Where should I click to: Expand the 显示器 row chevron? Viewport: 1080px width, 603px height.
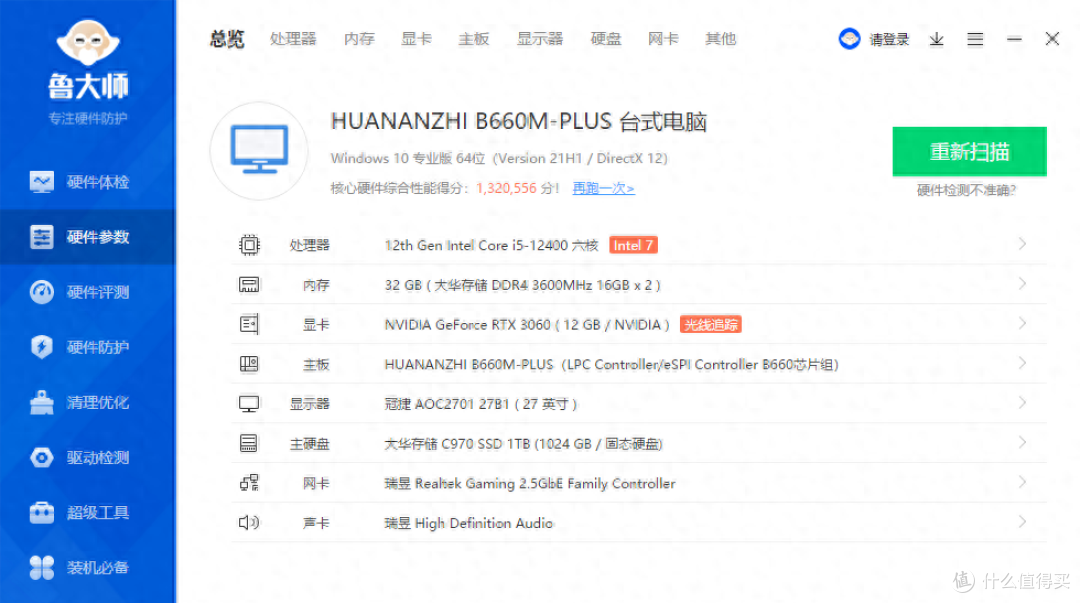tap(1022, 402)
